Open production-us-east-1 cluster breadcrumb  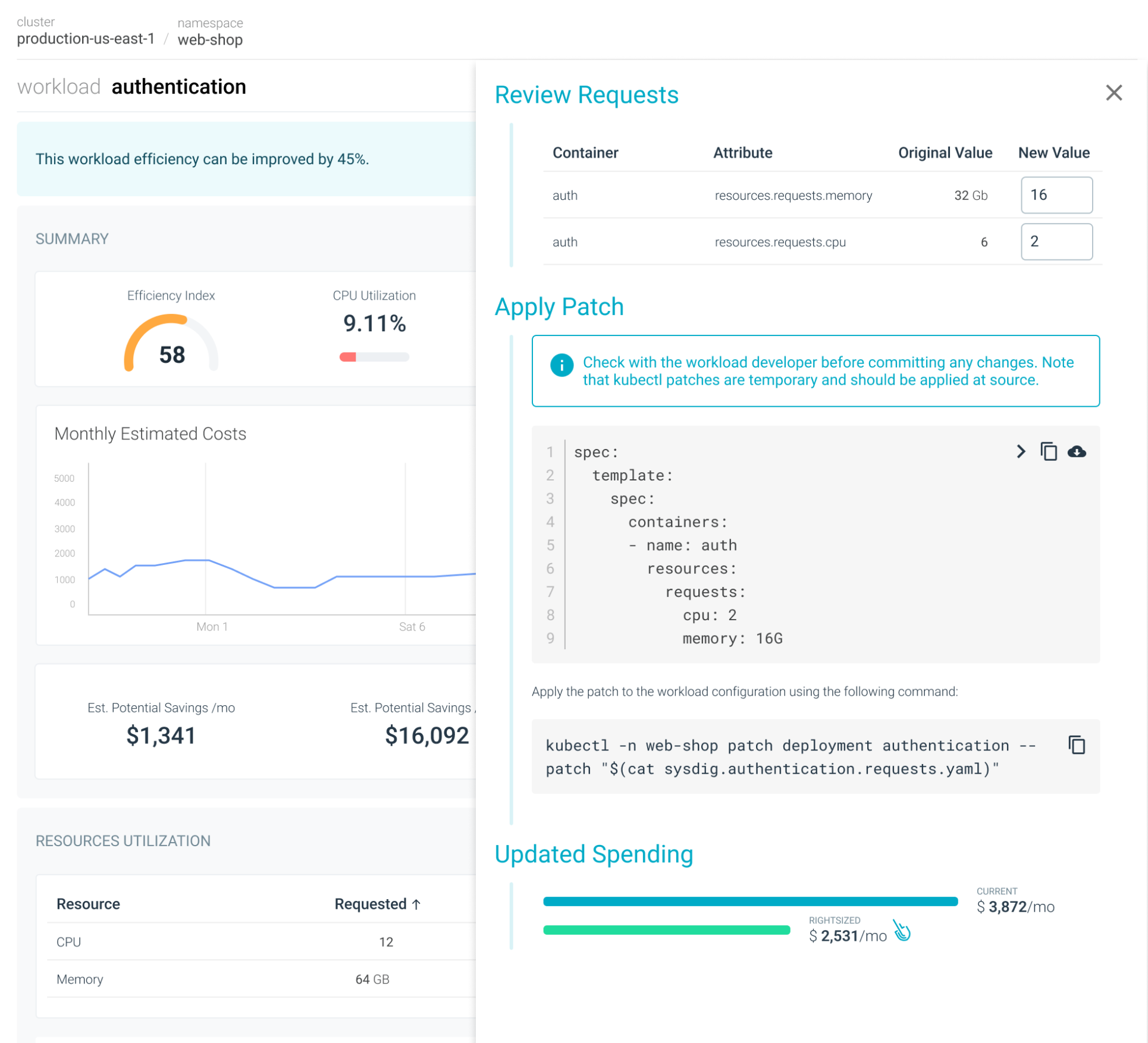pos(86,39)
